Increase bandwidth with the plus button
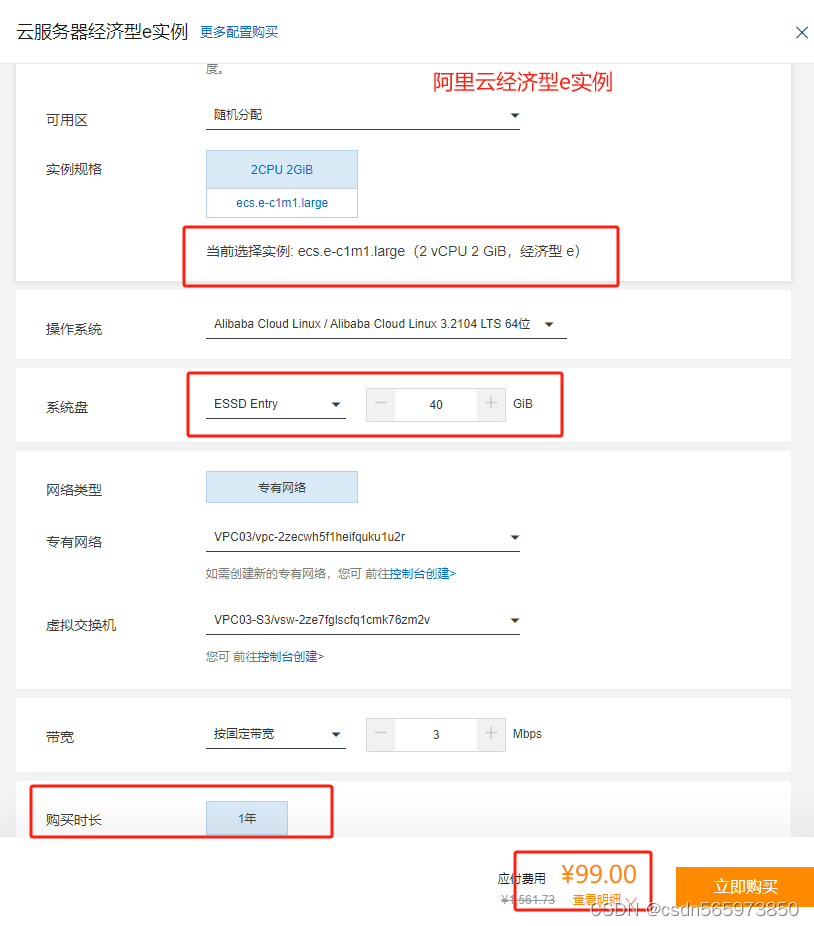The height and width of the screenshot is (926, 814). [x=491, y=735]
